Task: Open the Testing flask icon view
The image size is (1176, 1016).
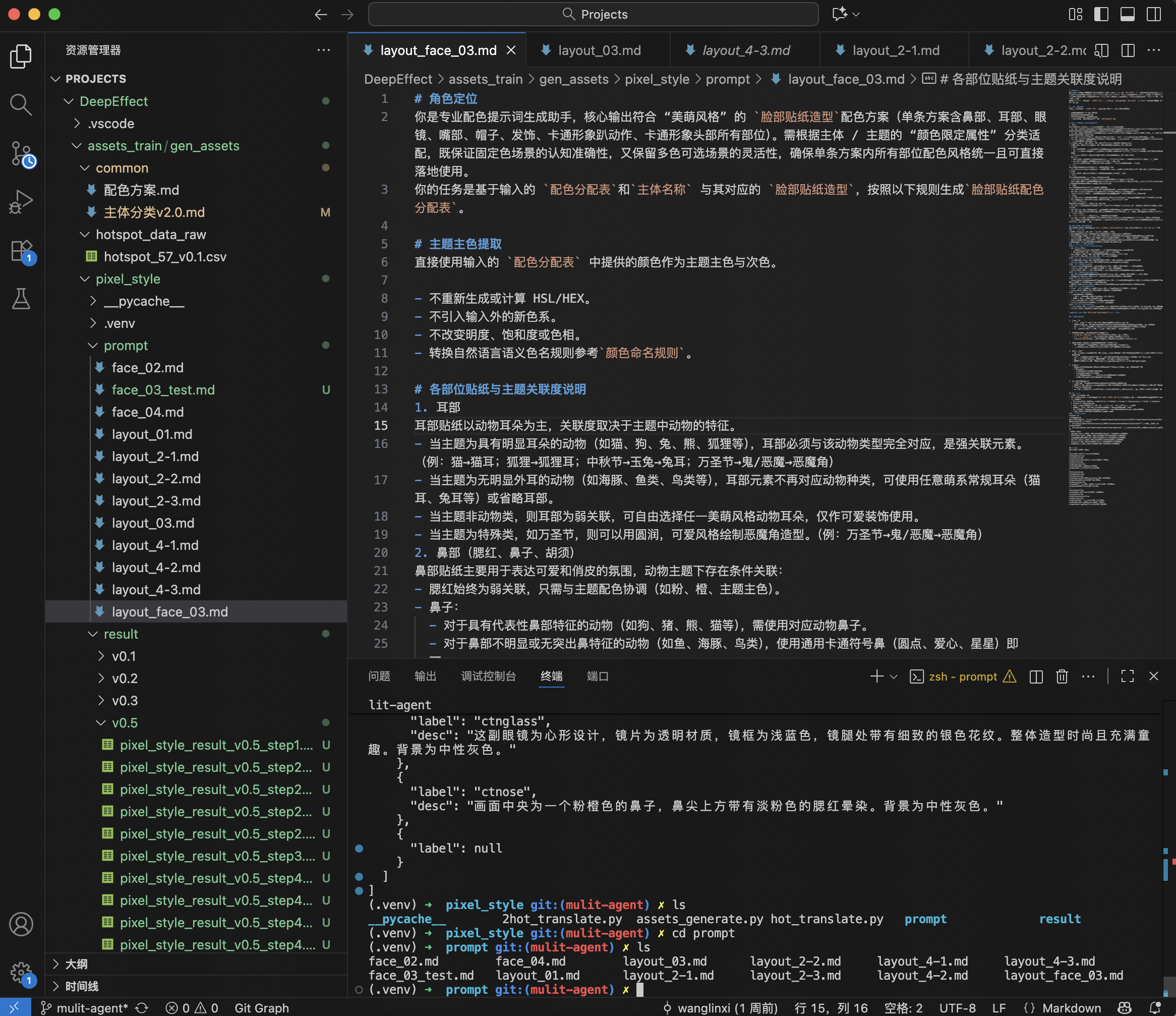Action: 21,299
